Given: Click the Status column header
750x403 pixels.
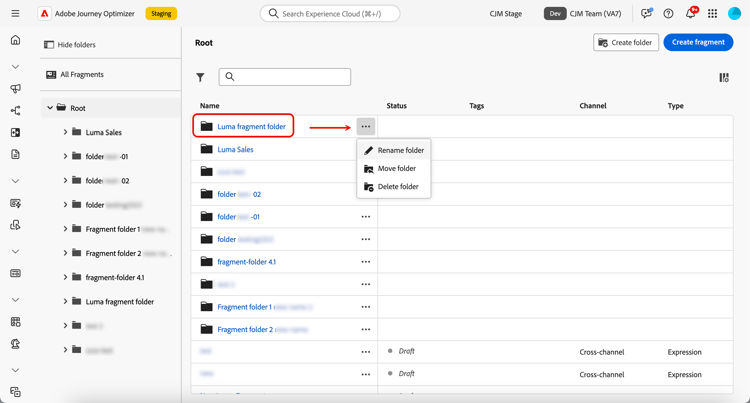Looking at the screenshot, I should [397, 106].
